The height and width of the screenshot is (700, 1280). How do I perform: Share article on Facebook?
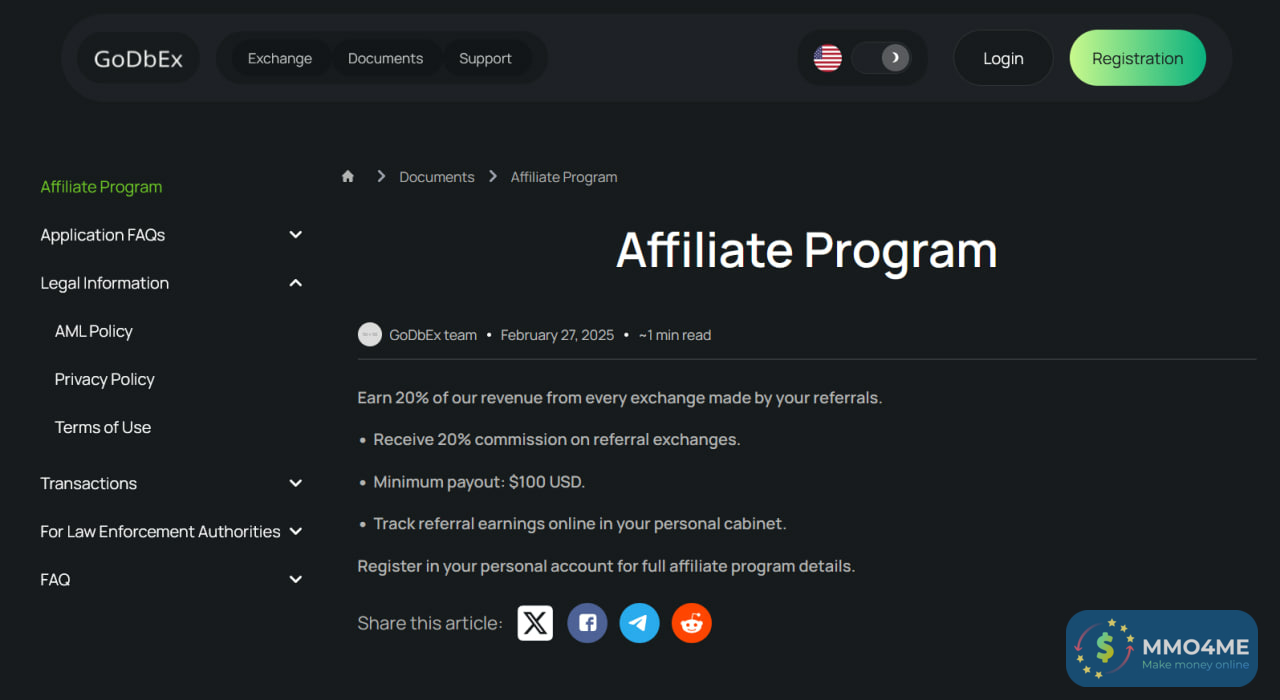pyautogui.click(x=587, y=623)
